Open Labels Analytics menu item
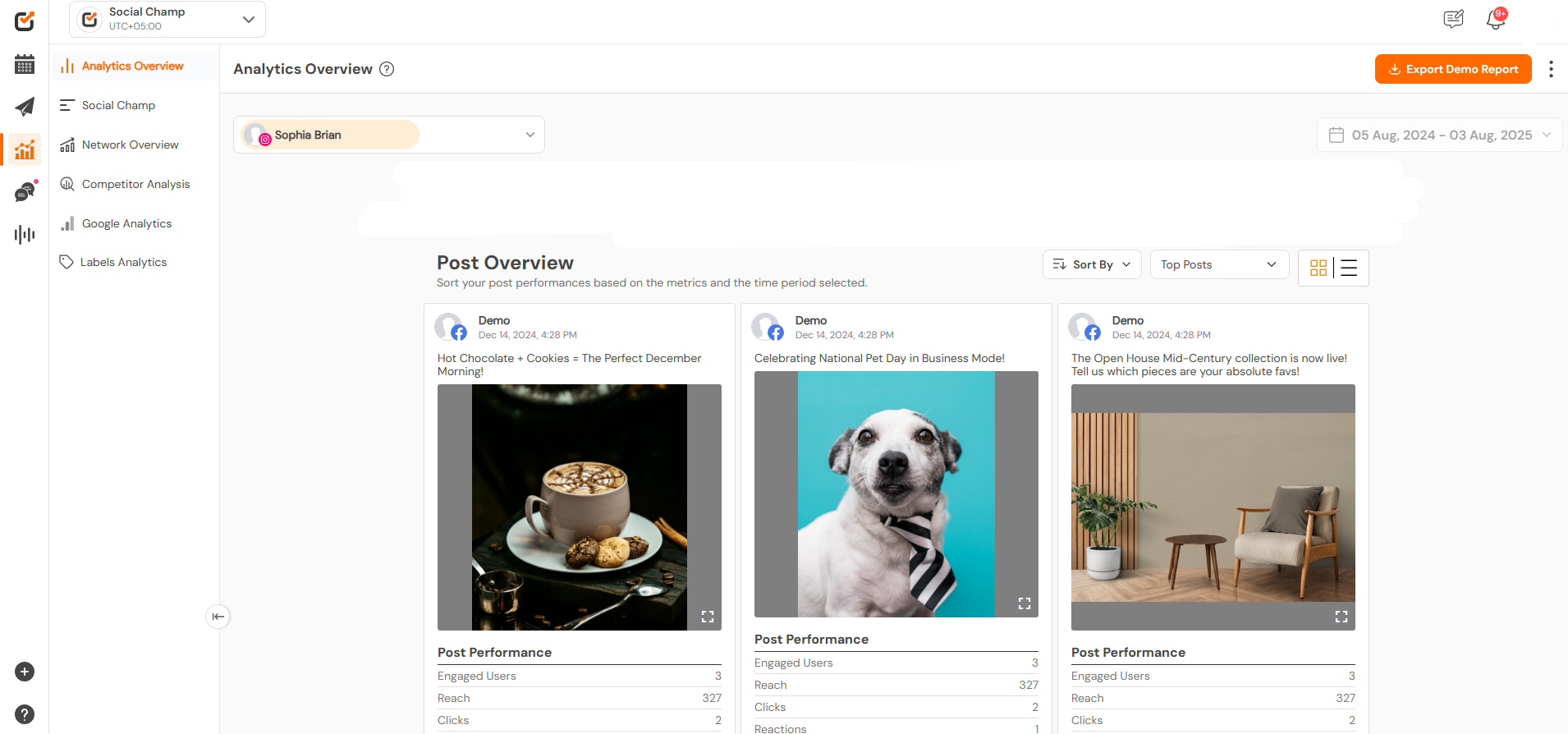 [135, 262]
